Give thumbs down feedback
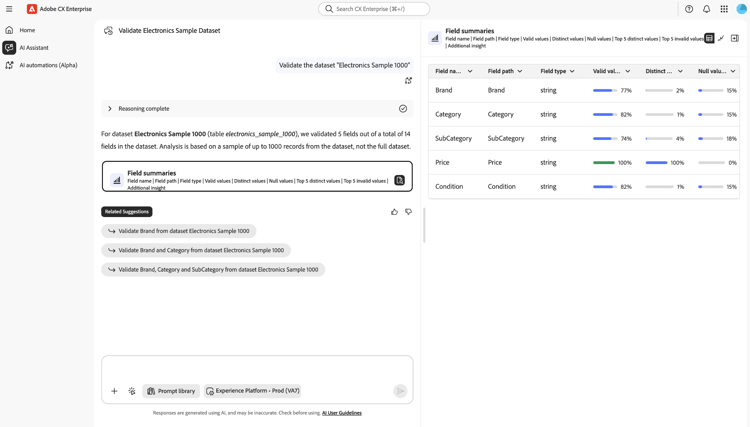The image size is (750, 427). [x=408, y=212]
